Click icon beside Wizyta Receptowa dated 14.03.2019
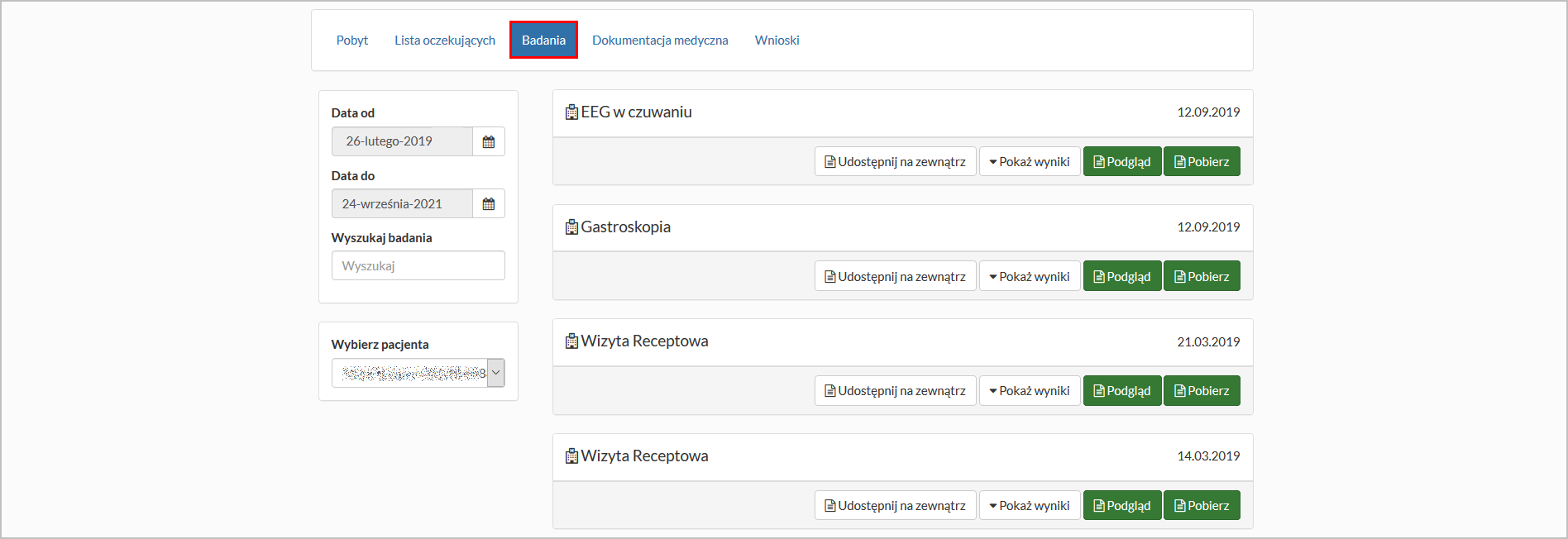Screen dimensions: 1568x539 571,456
